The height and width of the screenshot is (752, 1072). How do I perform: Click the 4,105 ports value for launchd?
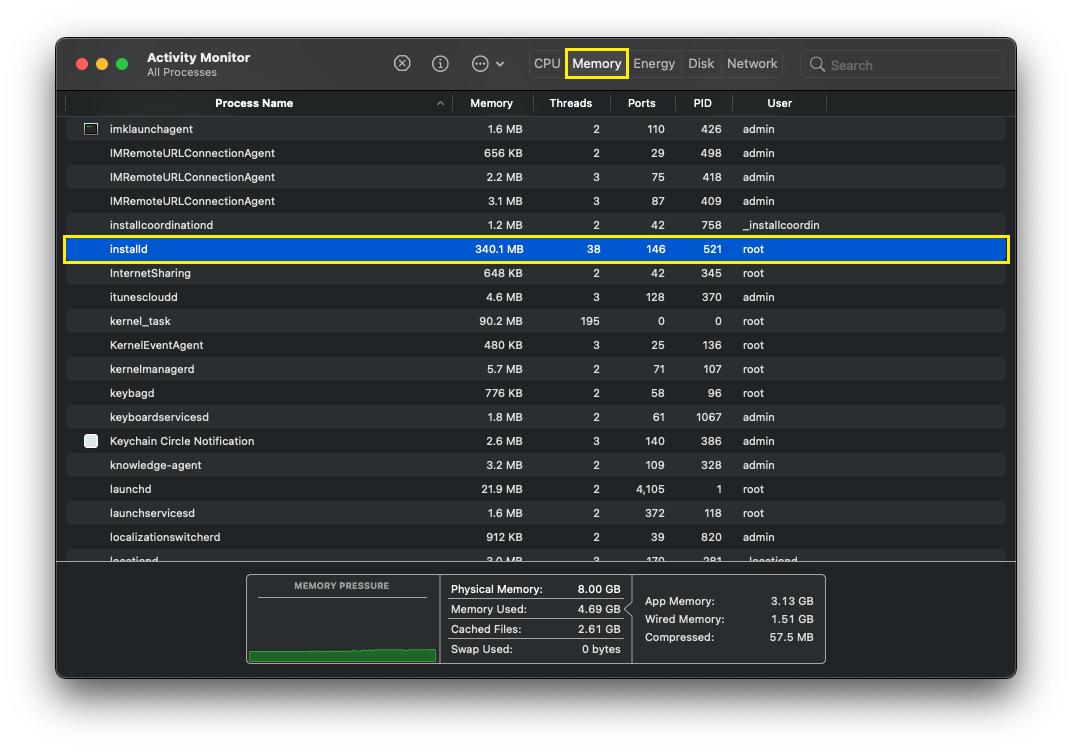click(x=650, y=489)
